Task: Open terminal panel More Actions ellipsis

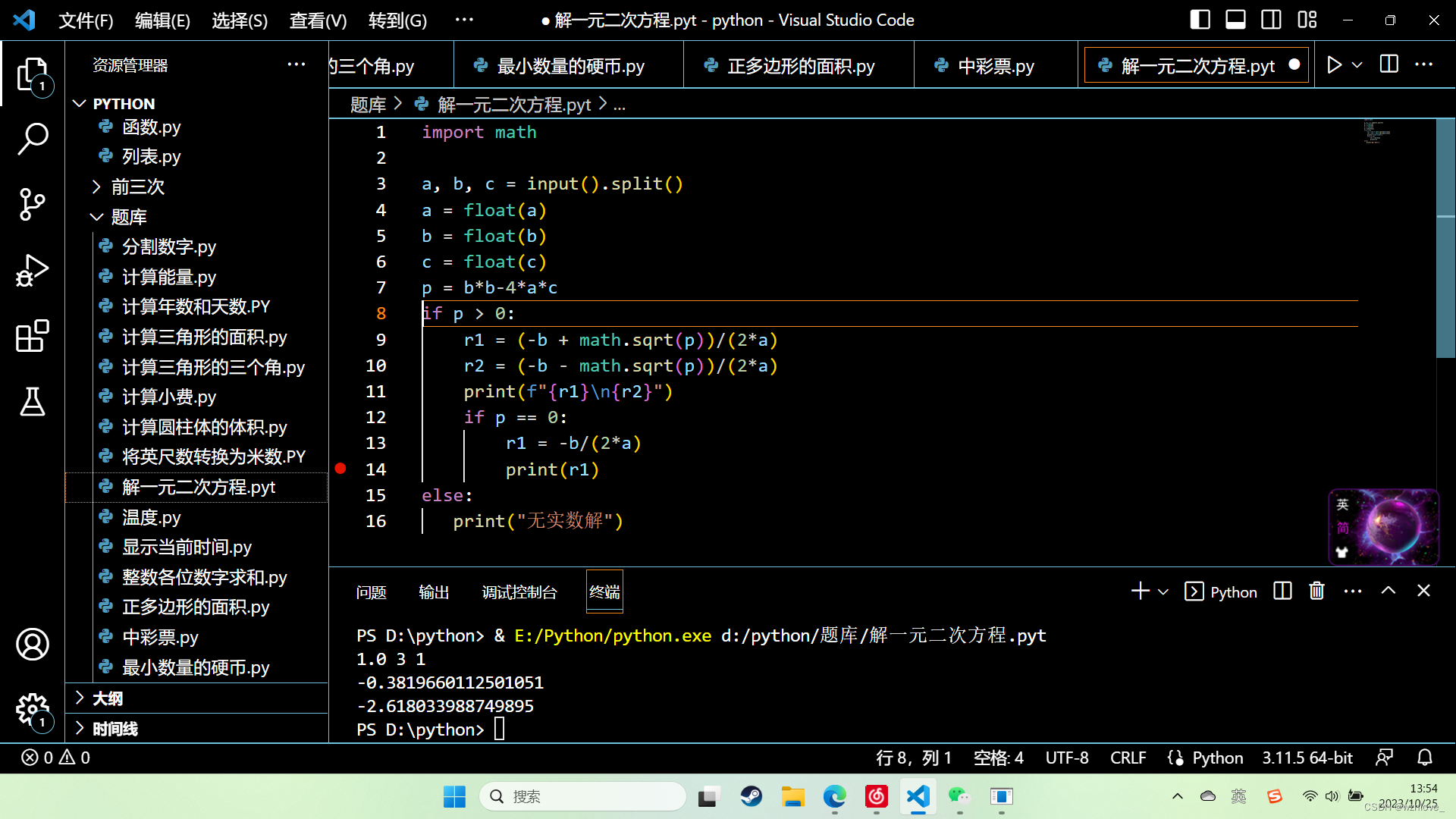Action: 1353,591
